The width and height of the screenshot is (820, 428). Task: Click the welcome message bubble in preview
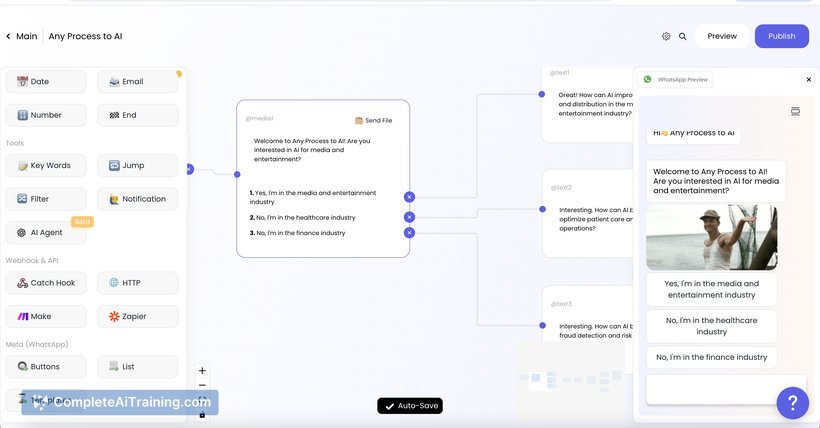click(716, 181)
